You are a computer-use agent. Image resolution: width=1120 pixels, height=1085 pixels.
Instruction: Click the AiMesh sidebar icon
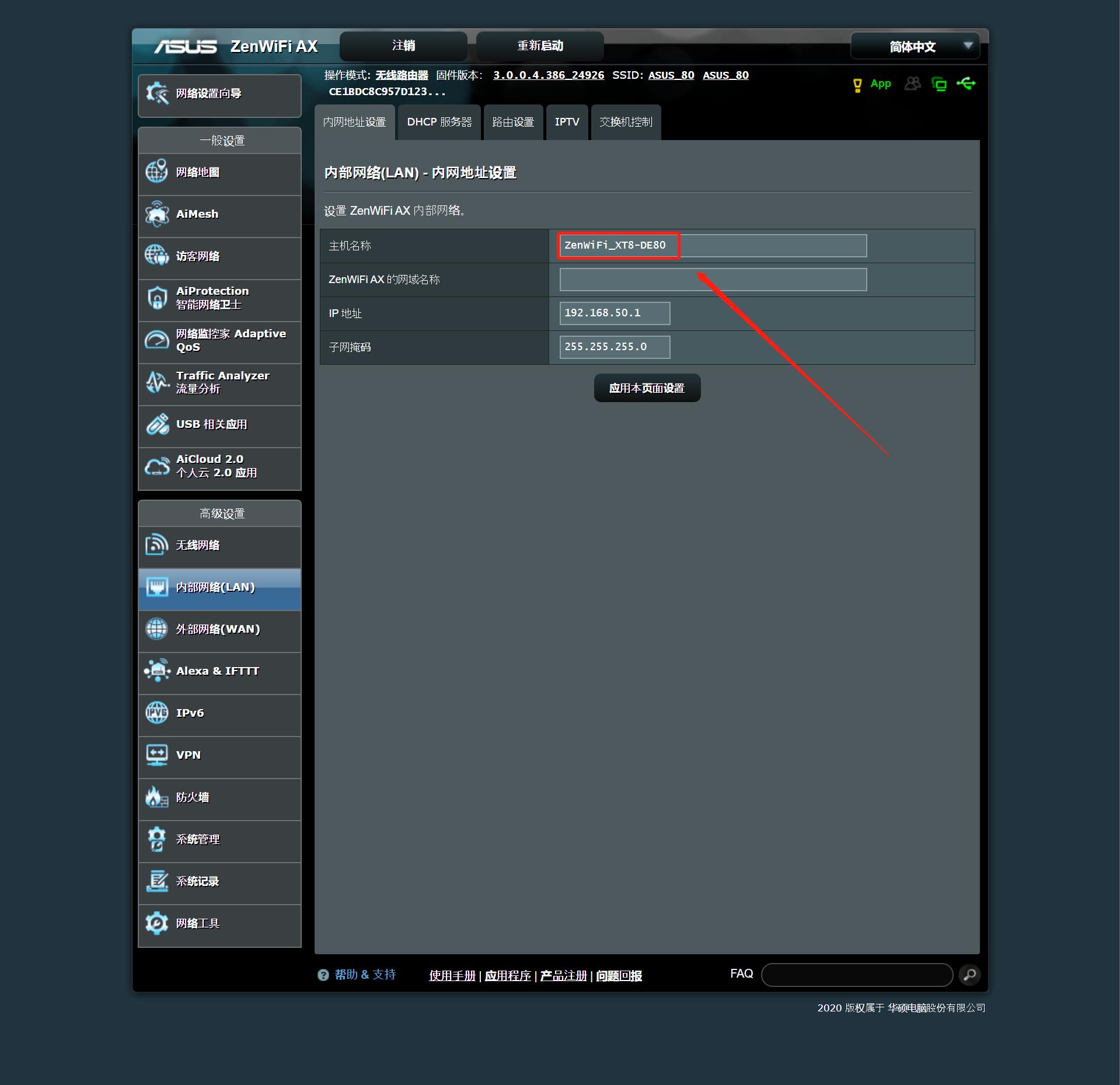(156, 214)
